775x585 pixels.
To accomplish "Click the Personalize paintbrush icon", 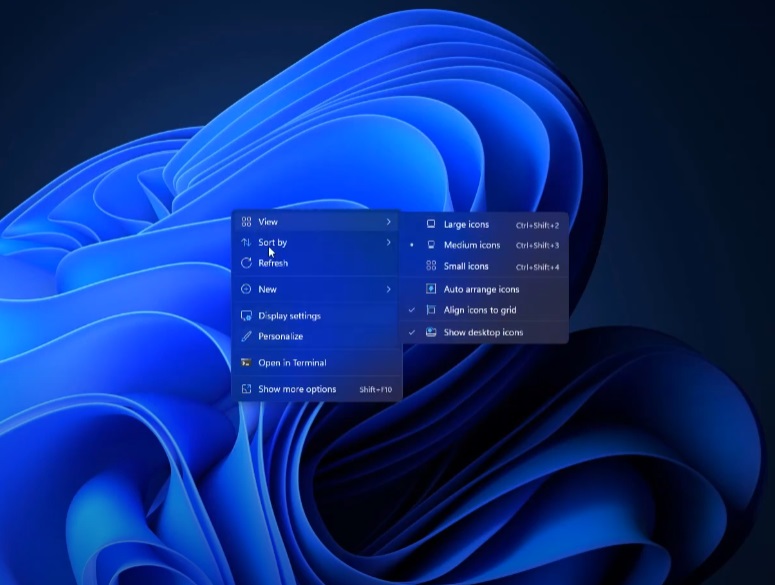I will (246, 336).
